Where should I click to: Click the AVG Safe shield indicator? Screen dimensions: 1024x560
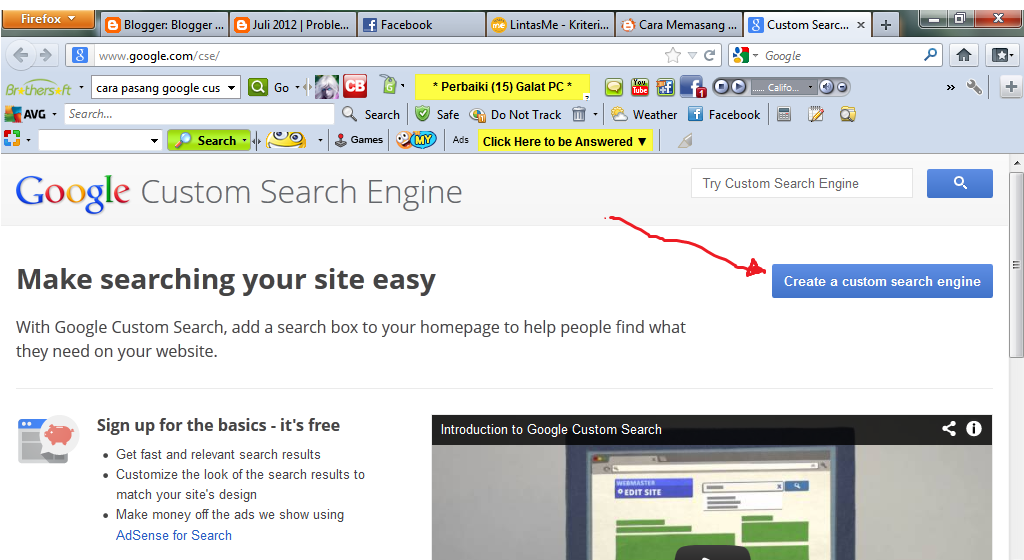coord(438,114)
